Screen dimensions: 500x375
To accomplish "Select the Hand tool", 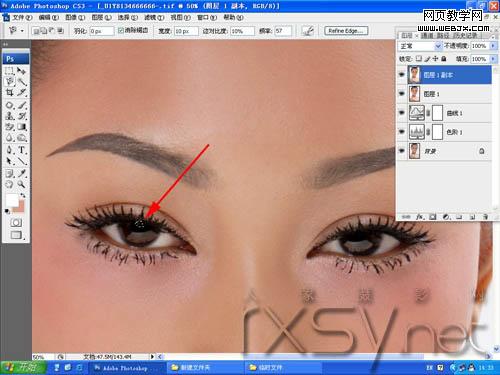I will pos(9,184).
